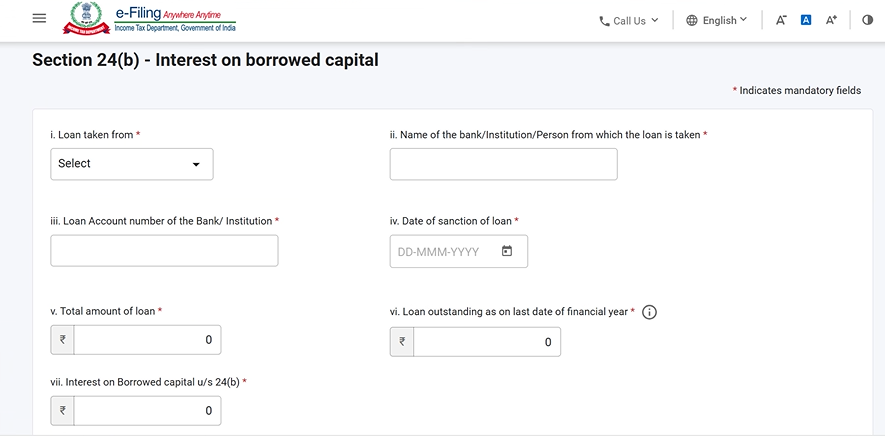Click the phone icon beside Call Us

[604, 21]
